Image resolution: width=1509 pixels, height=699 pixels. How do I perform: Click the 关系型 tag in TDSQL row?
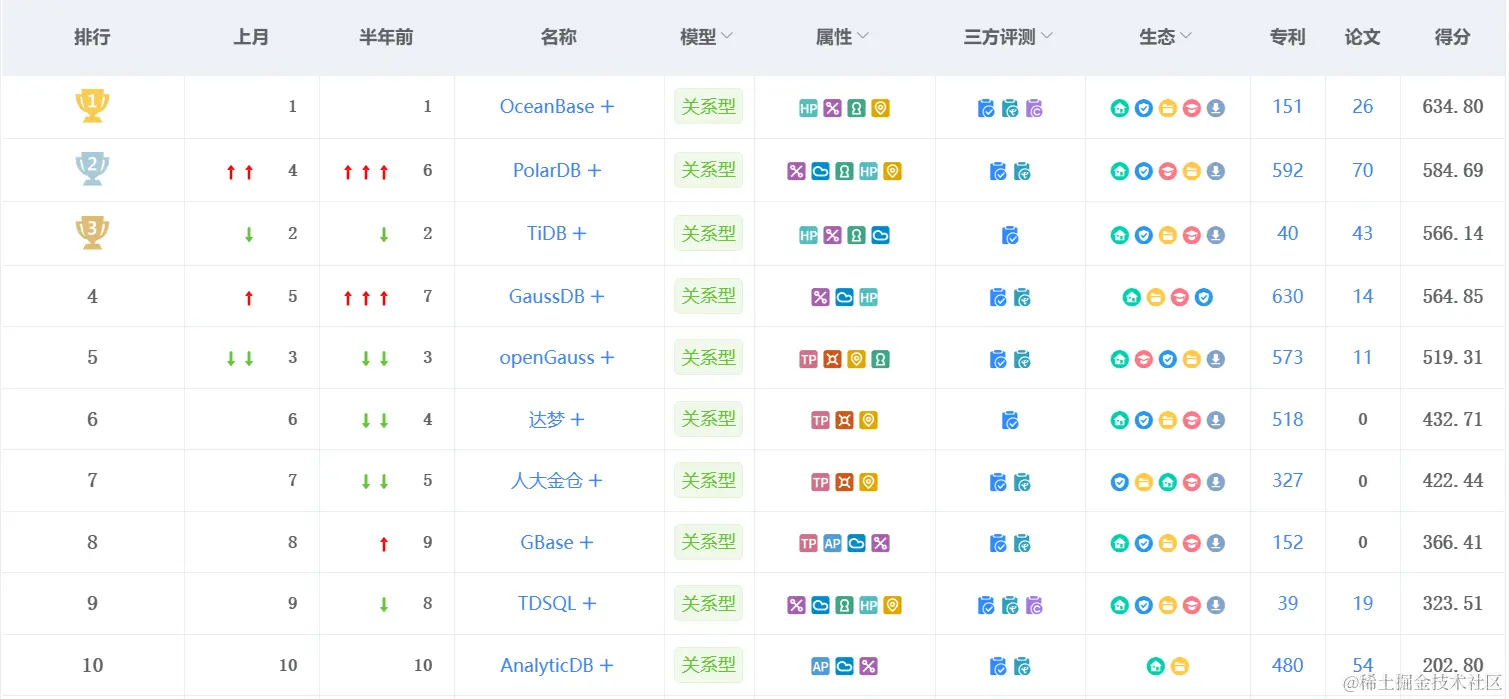click(708, 603)
